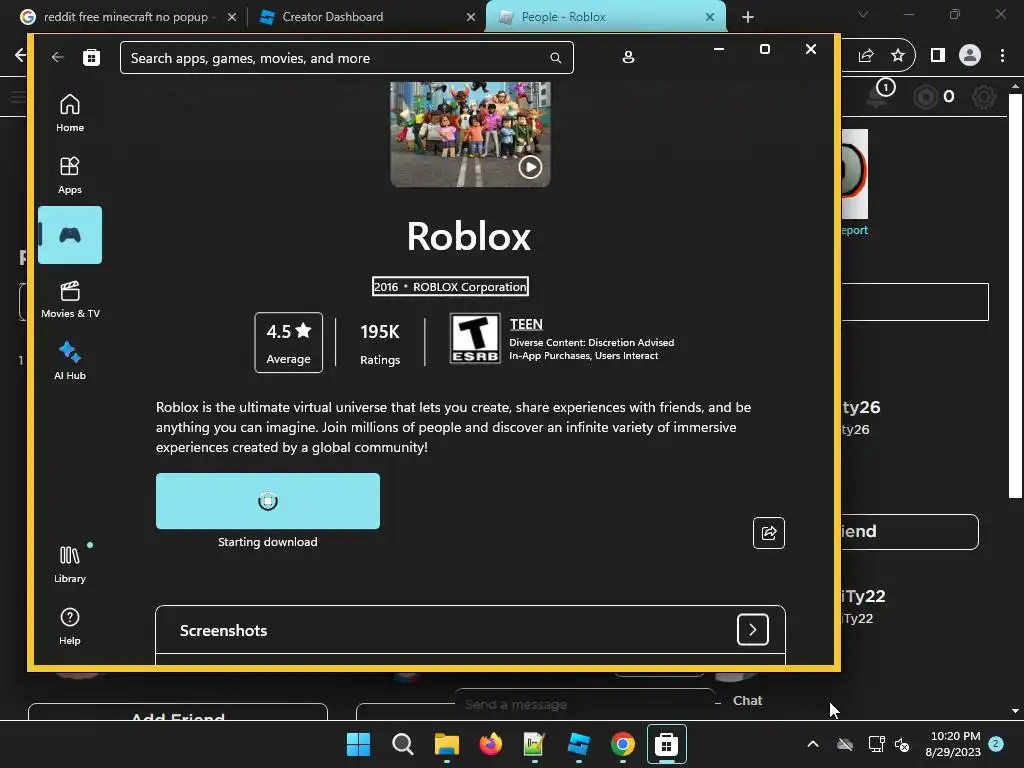The image size is (1024, 768).
Task: Click the 2016 ROBLOX Corporation publisher link
Action: pos(450,287)
